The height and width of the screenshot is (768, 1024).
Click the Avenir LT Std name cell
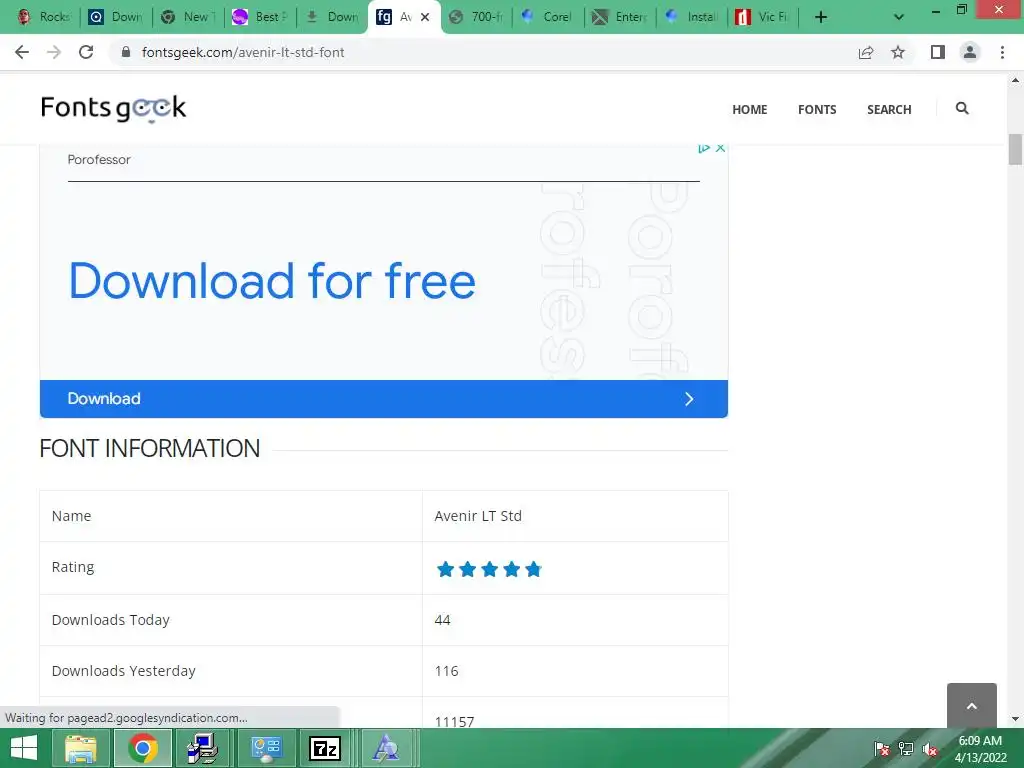pos(575,516)
